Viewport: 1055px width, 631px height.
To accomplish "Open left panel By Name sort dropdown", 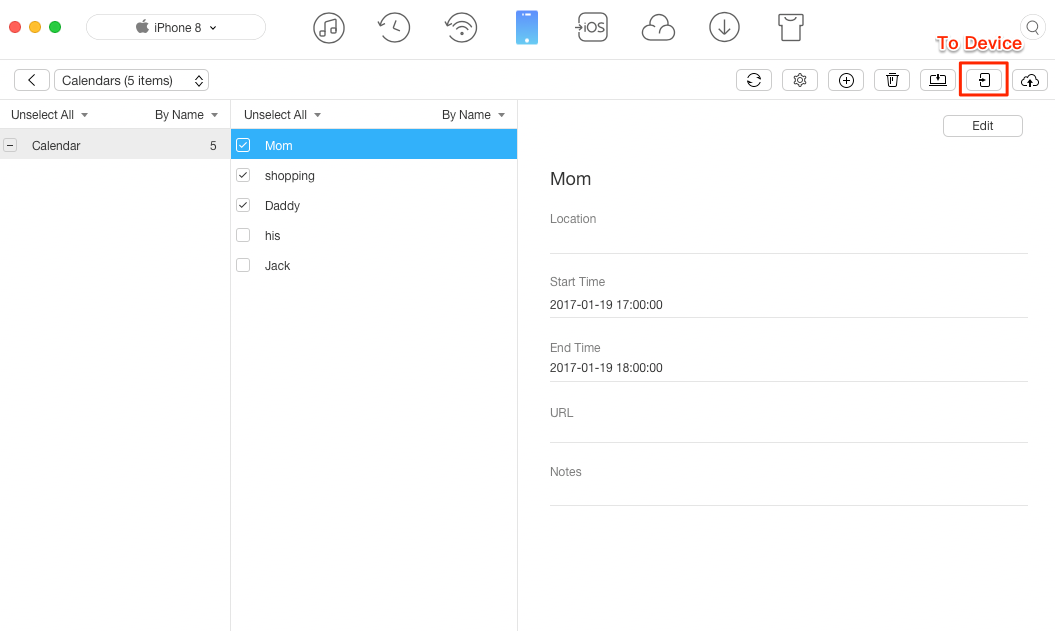I will click(186, 114).
